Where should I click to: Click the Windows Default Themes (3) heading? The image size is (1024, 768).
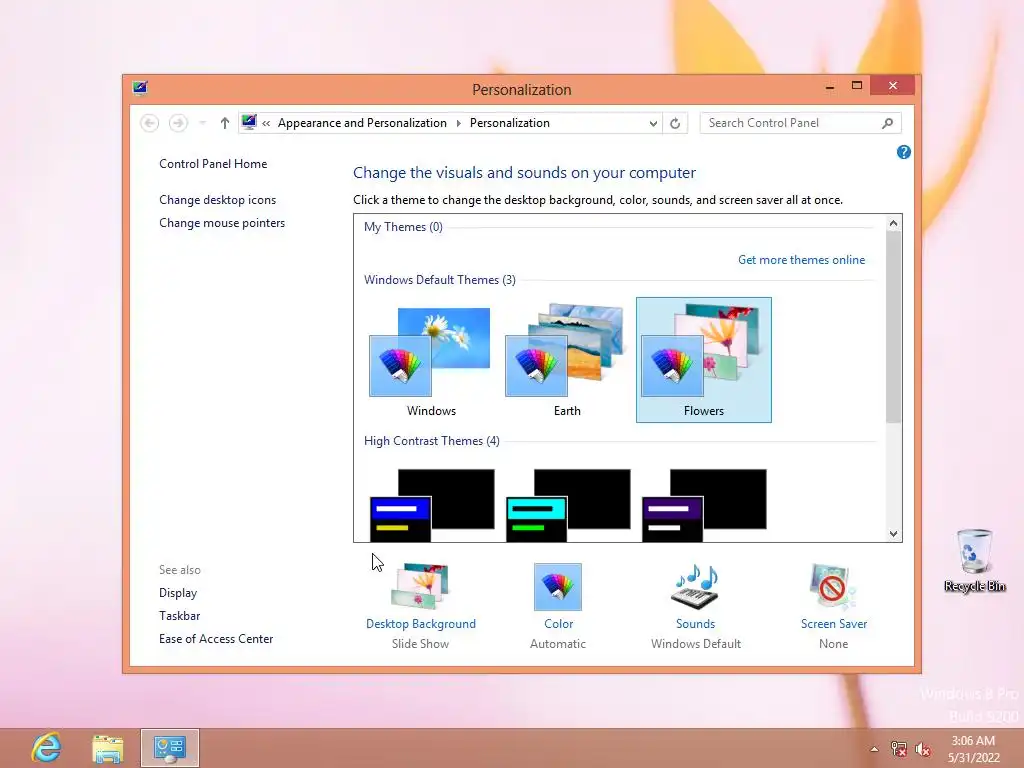click(x=440, y=280)
